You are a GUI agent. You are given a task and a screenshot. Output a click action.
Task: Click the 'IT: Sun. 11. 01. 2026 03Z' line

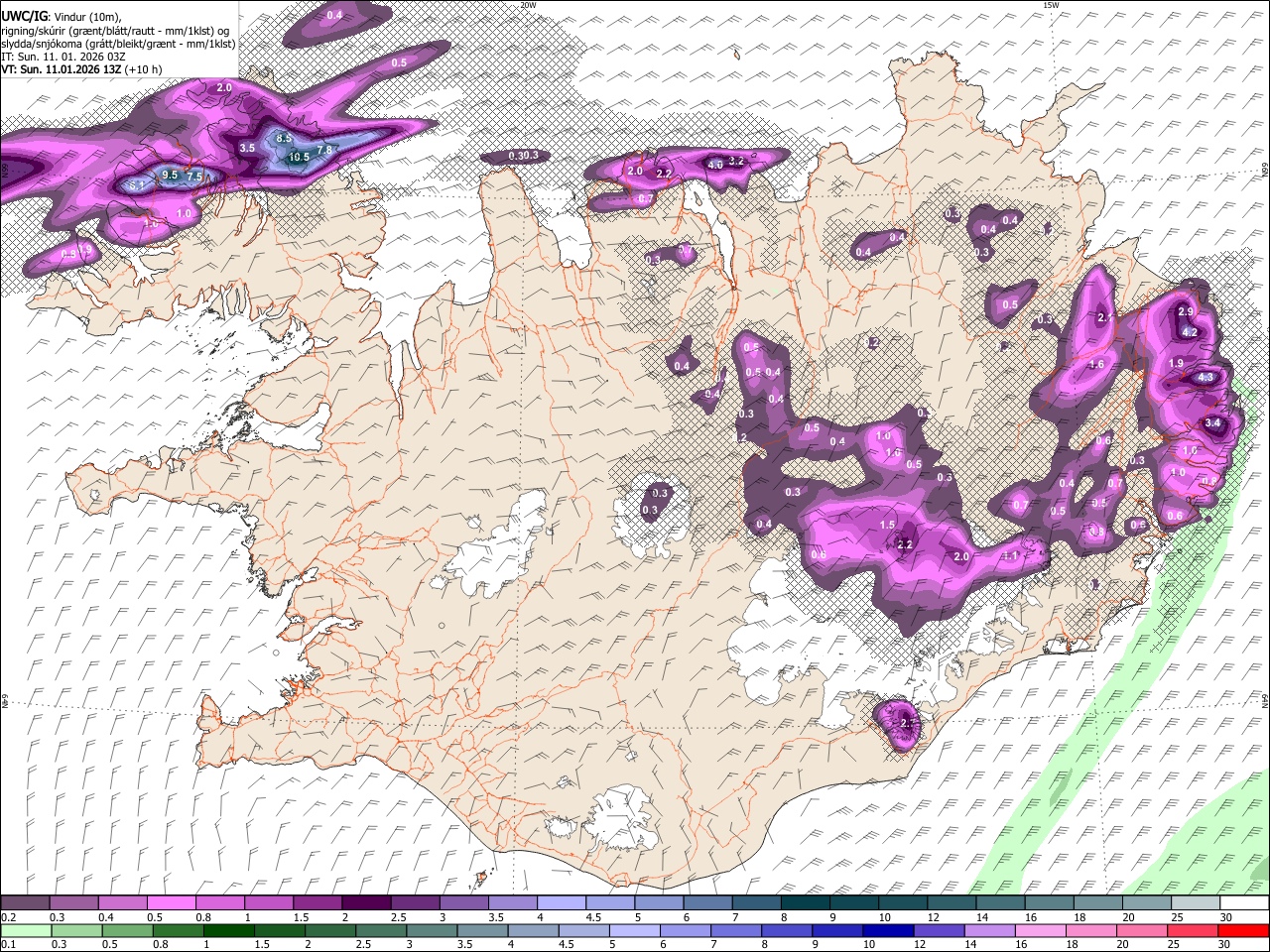pos(63,57)
